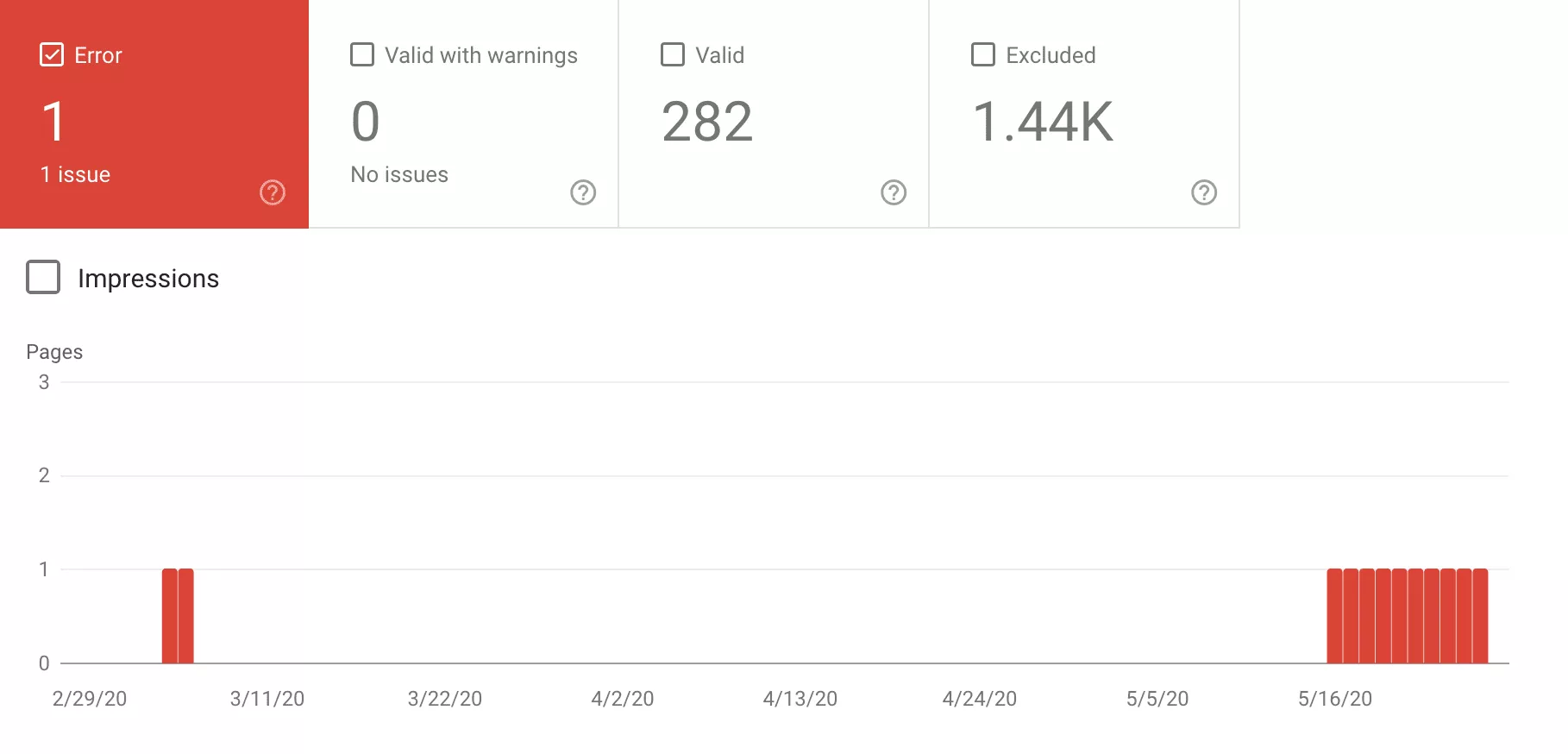Screen dimensions: 1568x754
Task: Toggle the Impressions checkbox on
Action: click(x=42, y=278)
